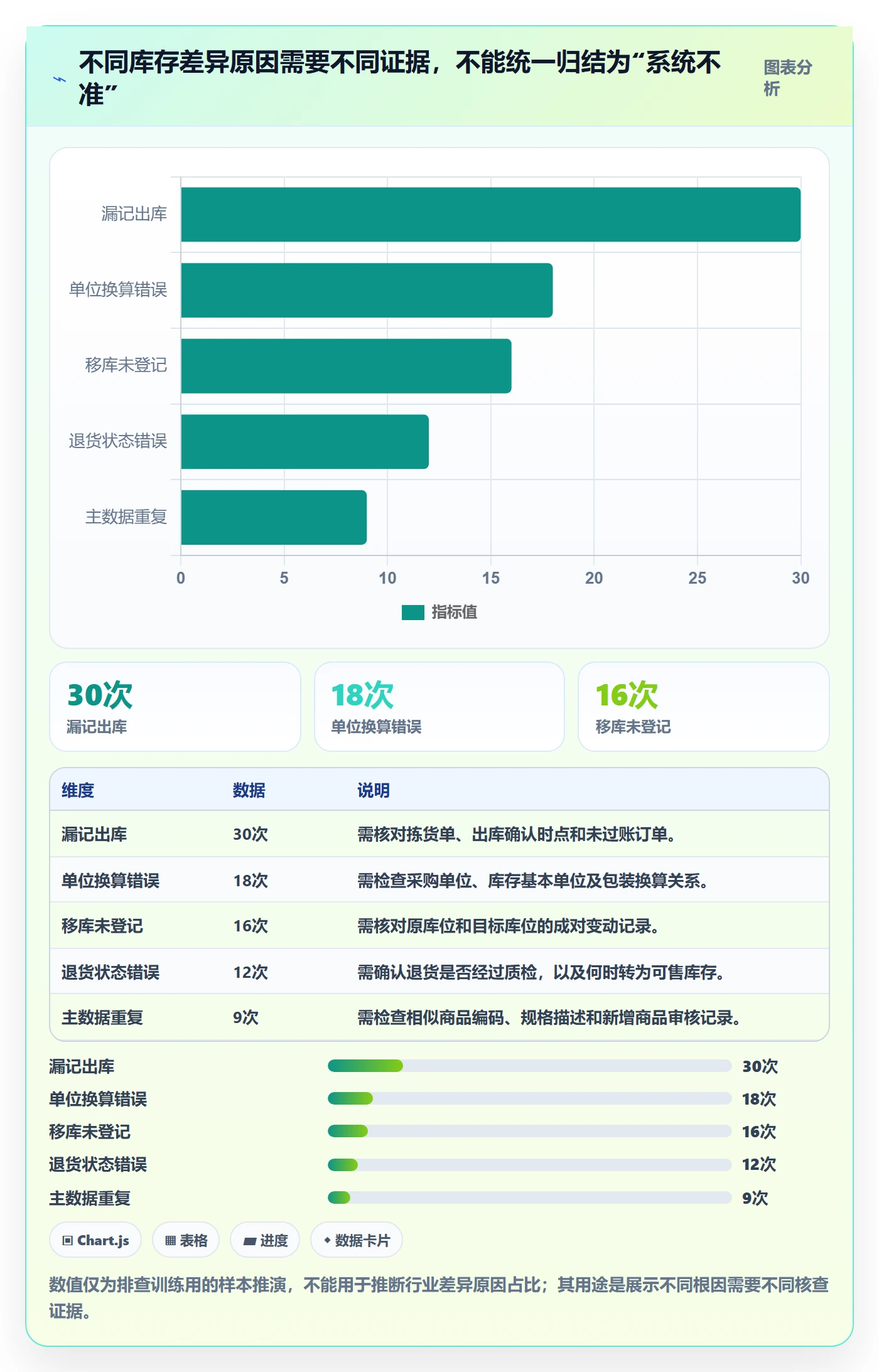Click the 说明 column header

(x=374, y=790)
